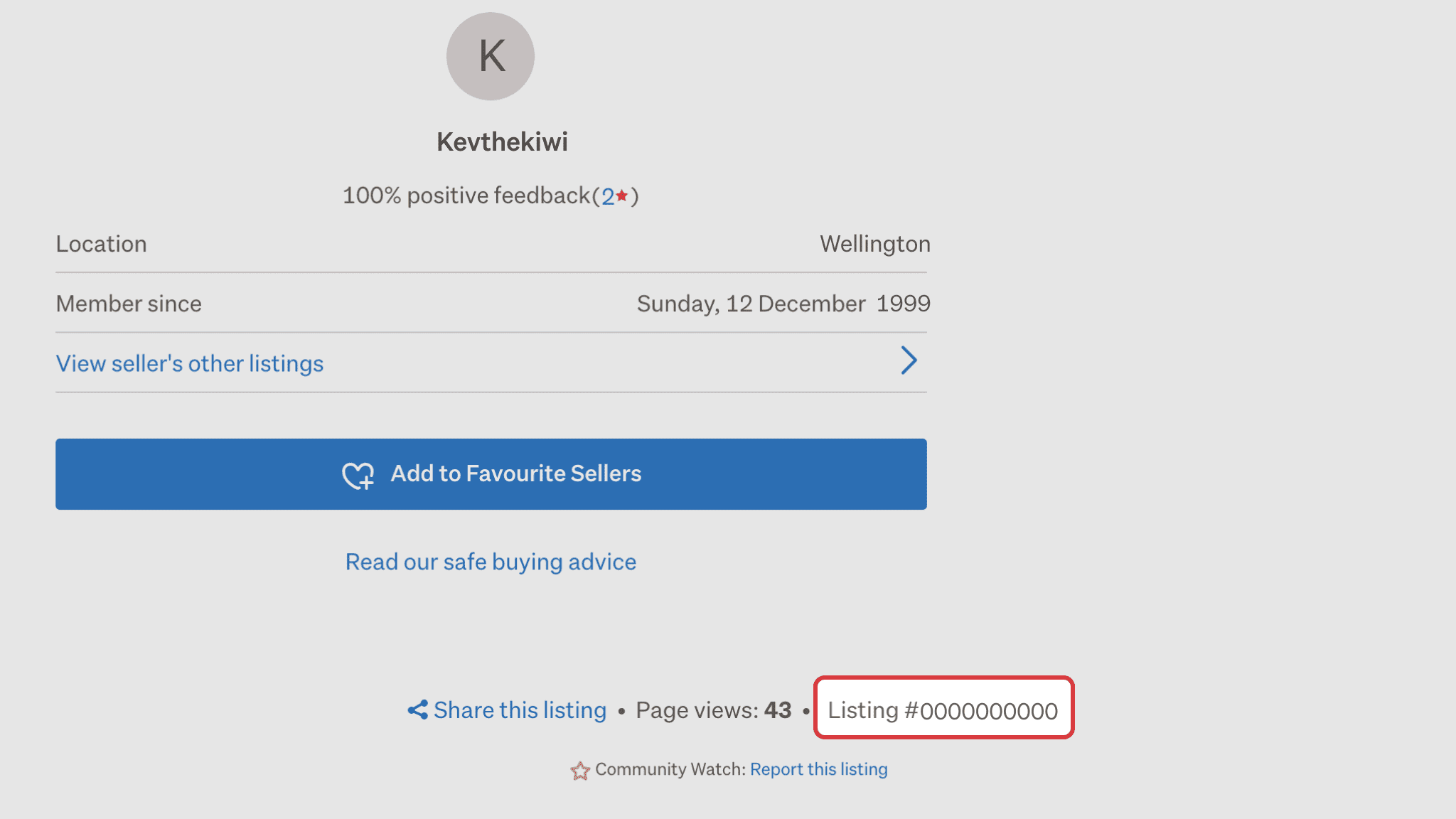Image resolution: width=1456 pixels, height=819 pixels.
Task: Click the Community Watch star icon
Action: (580, 771)
